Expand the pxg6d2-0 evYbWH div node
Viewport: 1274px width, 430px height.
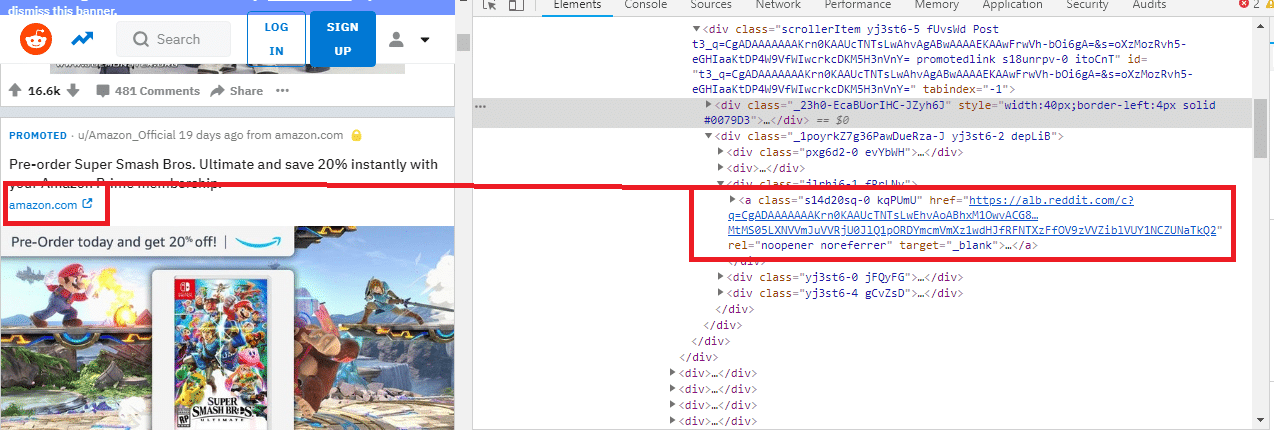click(x=722, y=152)
